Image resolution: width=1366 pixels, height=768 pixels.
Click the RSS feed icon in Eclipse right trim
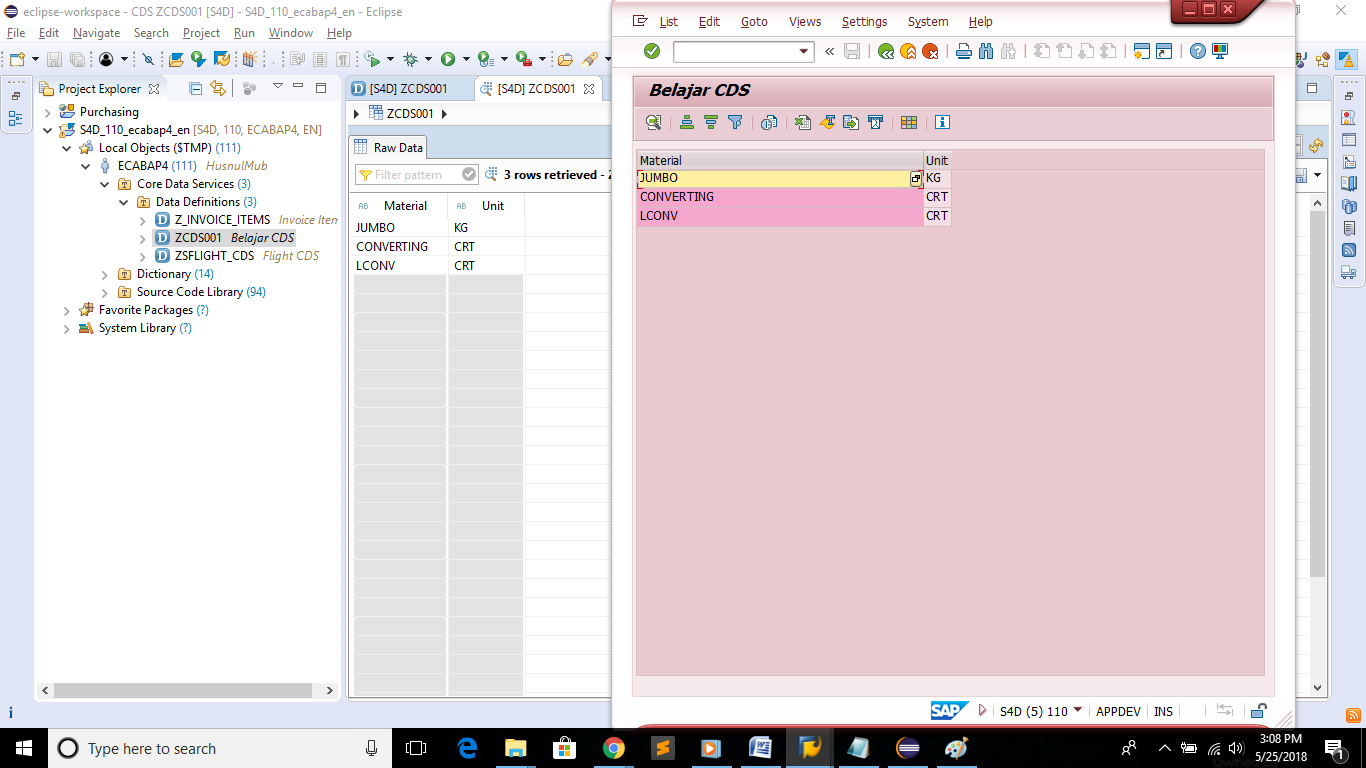[1348, 250]
